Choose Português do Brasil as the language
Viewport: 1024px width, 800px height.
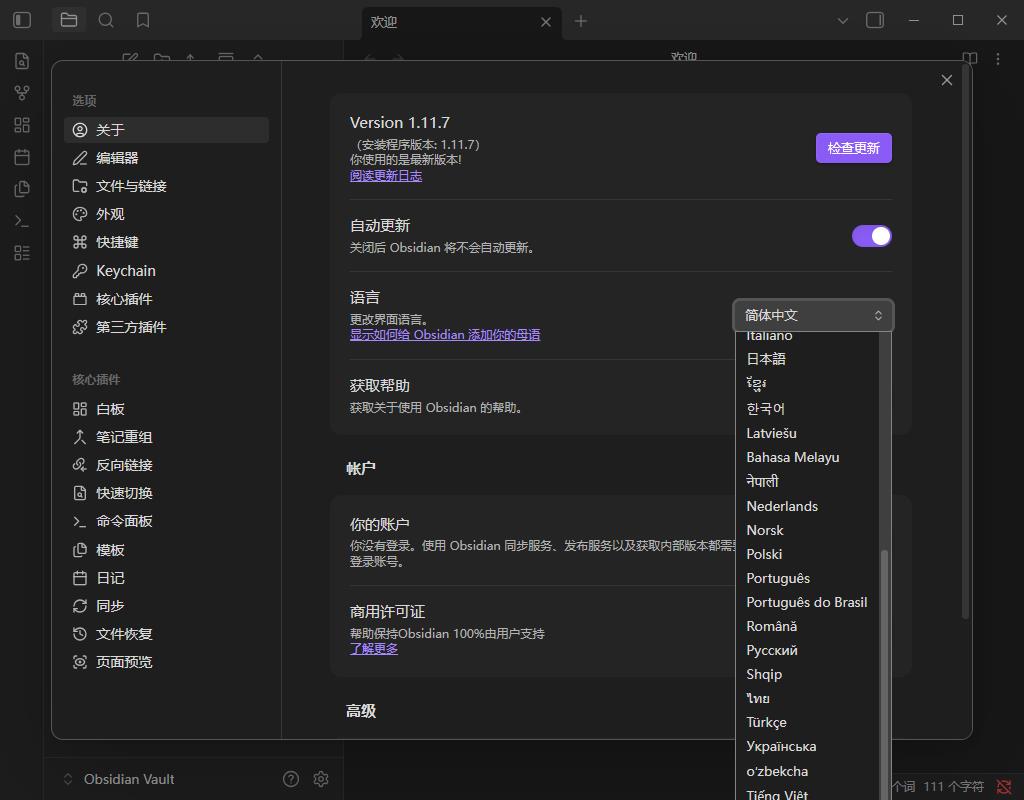[x=806, y=601]
